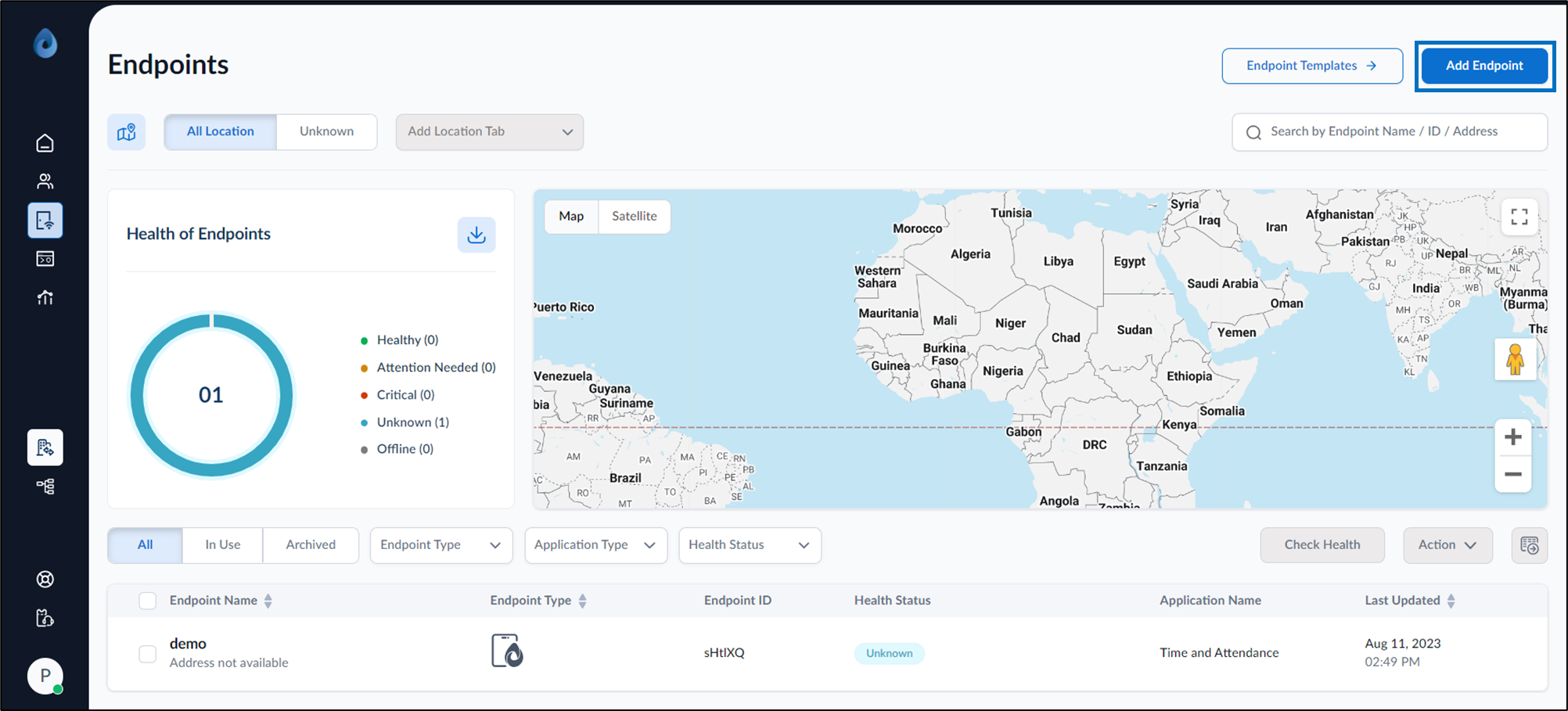
Task: Sort by the Endpoint Name column
Action: 268,601
